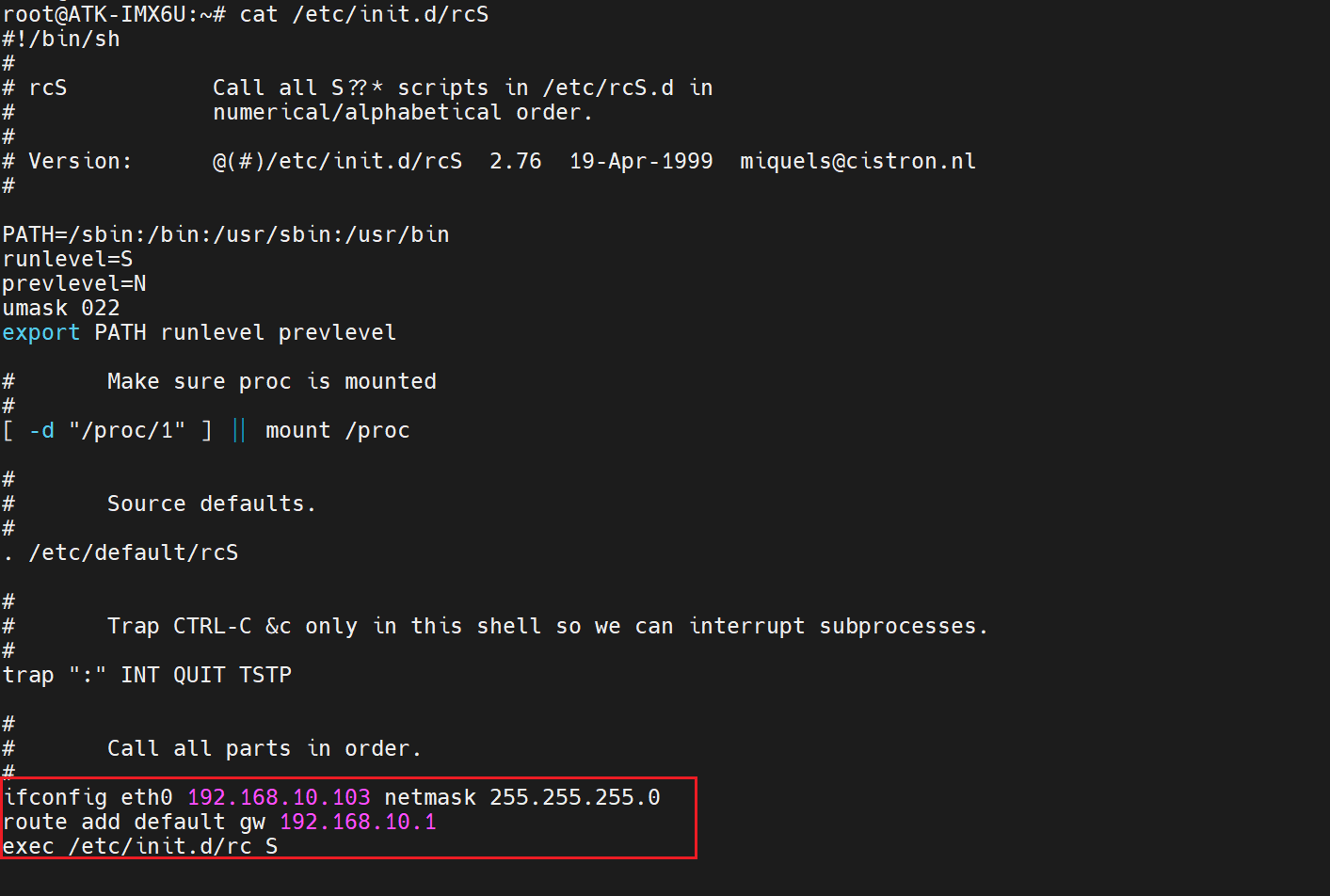Click the IP address 192.168.10.103
The height and width of the screenshot is (896, 1330).
pyautogui.click(x=279, y=797)
